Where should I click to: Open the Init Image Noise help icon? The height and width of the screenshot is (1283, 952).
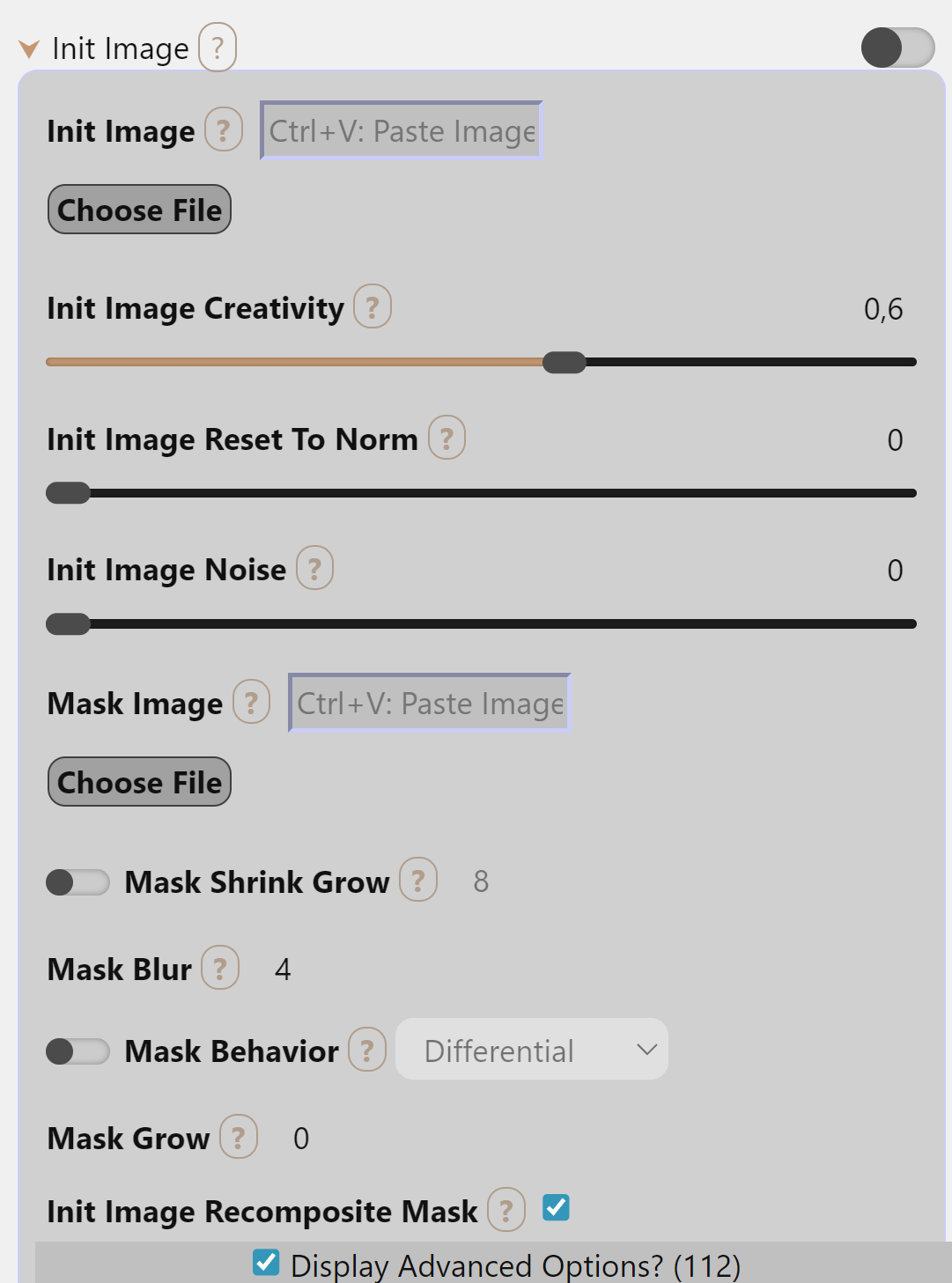coord(314,569)
